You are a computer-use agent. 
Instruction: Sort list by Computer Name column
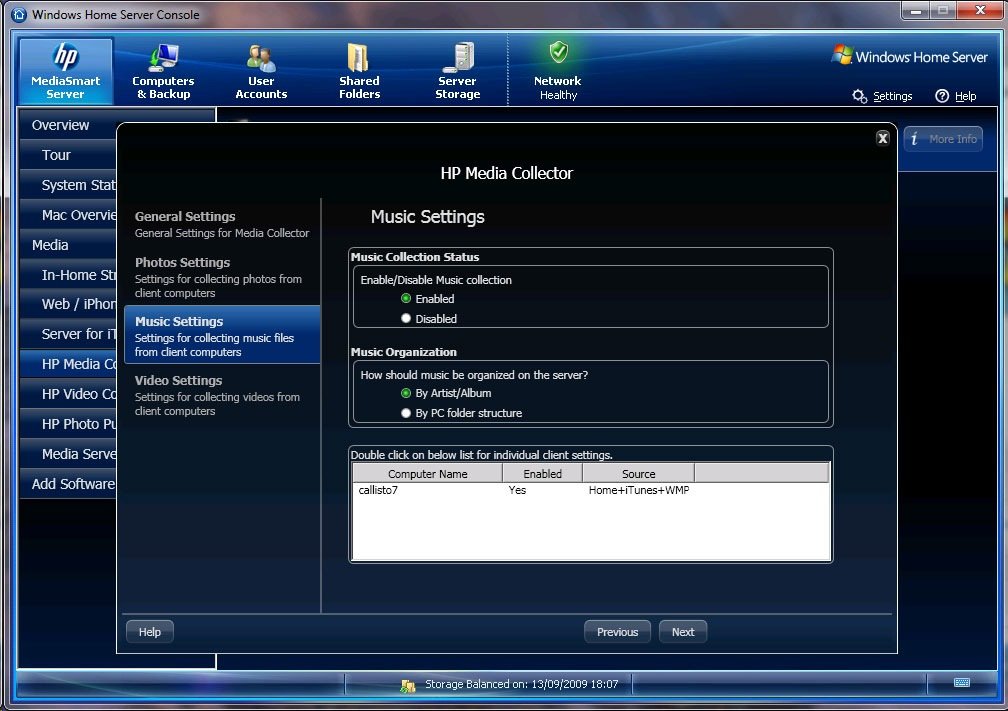428,473
